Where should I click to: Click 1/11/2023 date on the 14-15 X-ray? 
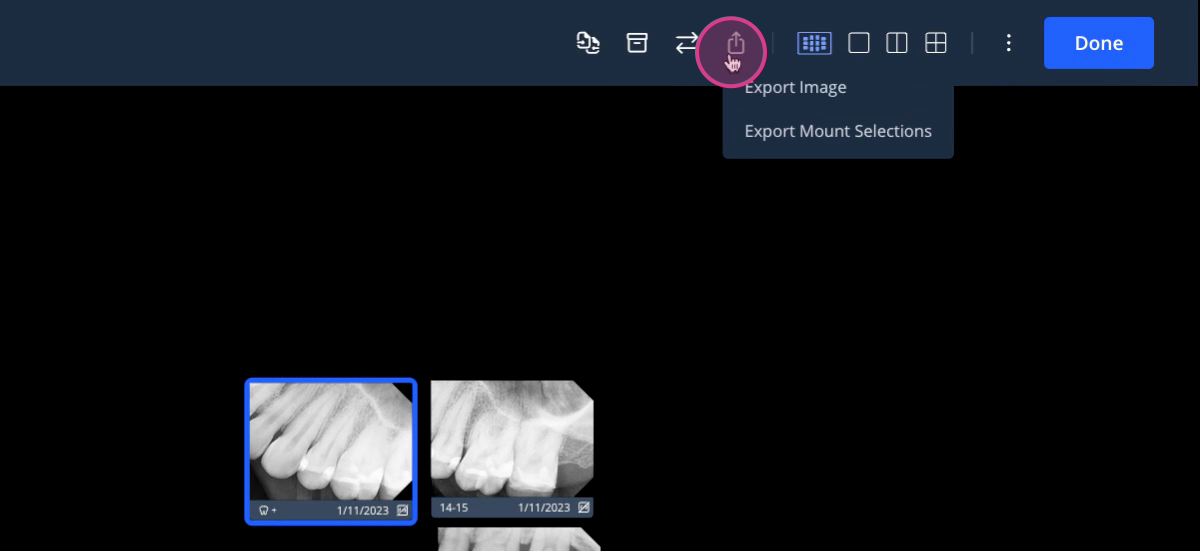tap(544, 508)
